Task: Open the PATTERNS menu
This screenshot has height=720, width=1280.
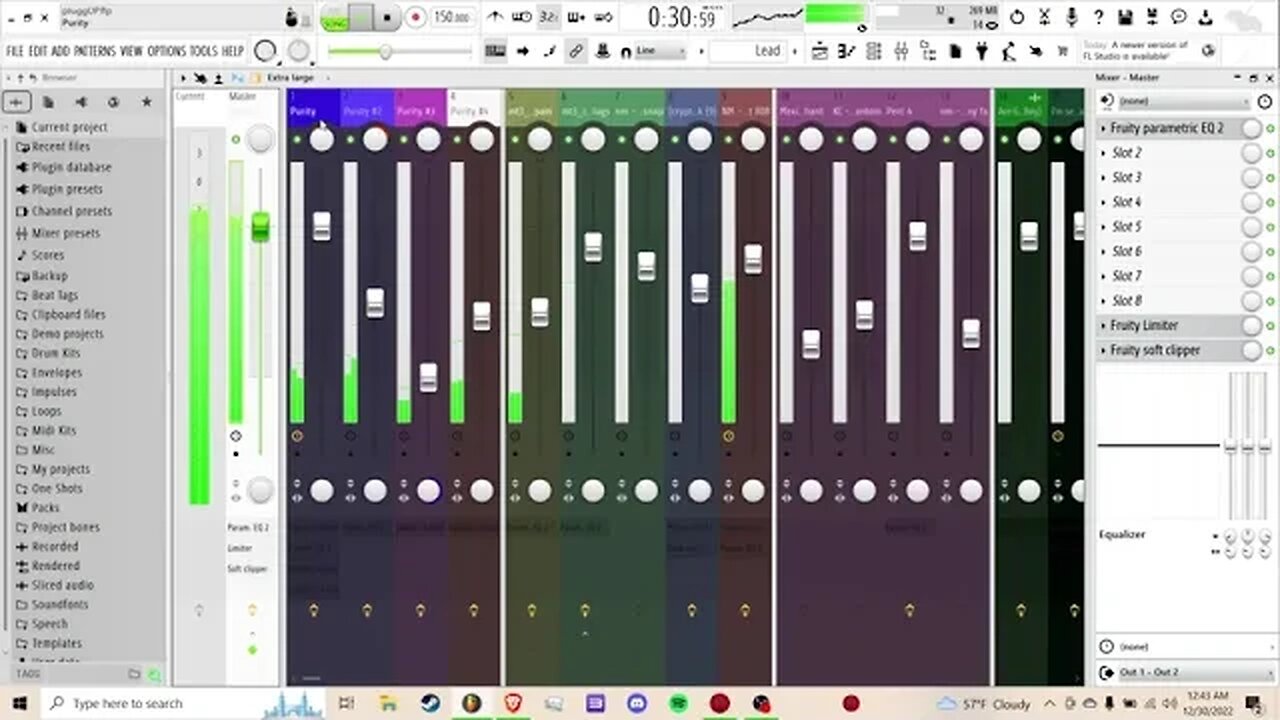Action: (x=95, y=51)
